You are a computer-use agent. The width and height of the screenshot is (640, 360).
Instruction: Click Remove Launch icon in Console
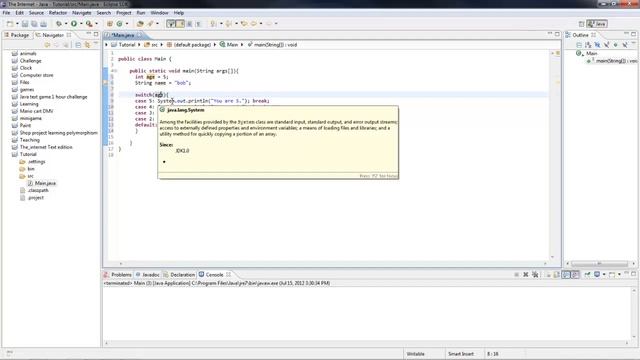[526, 275]
